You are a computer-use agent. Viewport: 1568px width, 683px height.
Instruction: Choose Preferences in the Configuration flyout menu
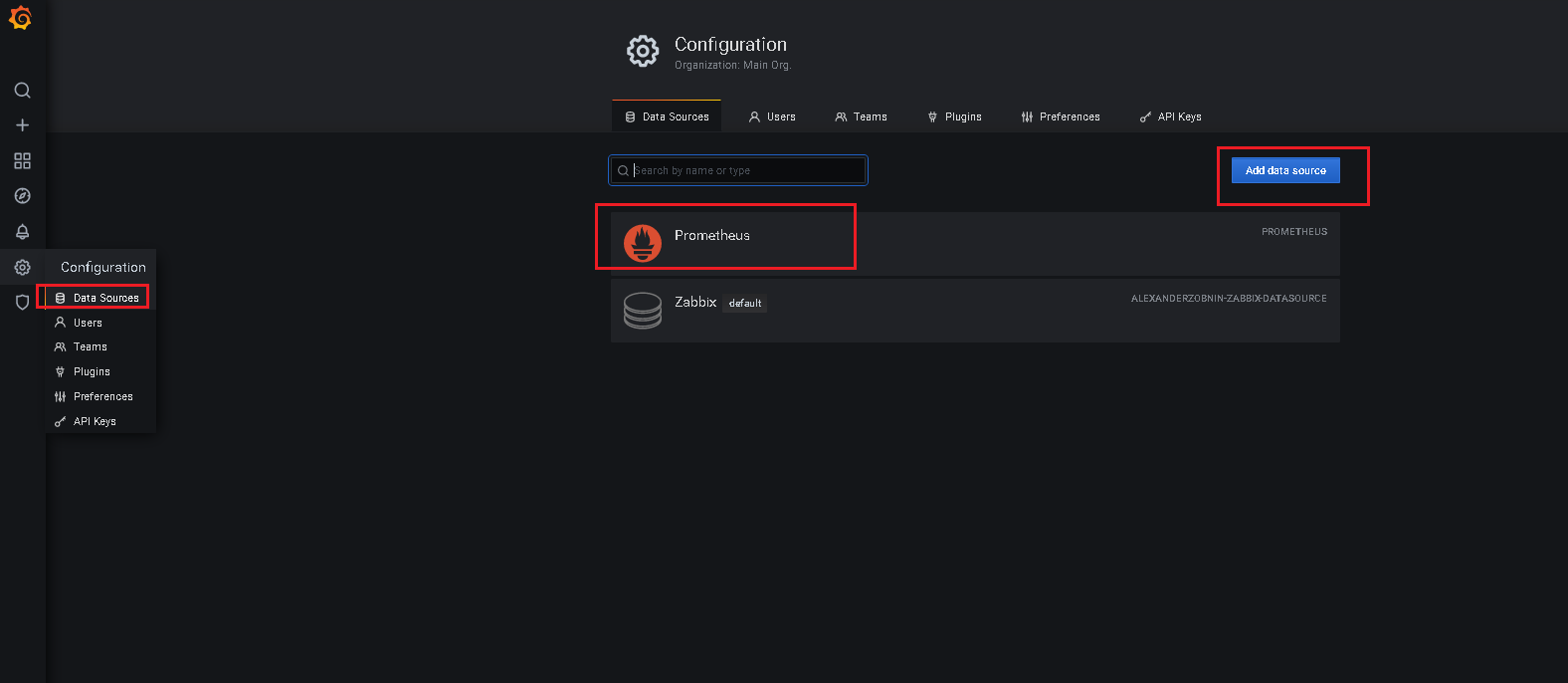[102, 396]
